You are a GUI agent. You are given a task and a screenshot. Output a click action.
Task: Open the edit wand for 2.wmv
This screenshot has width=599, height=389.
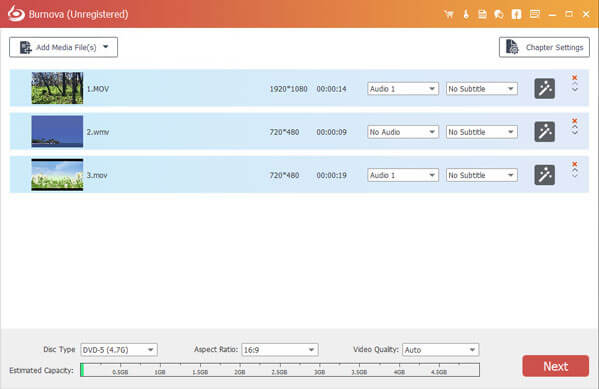pyautogui.click(x=544, y=132)
